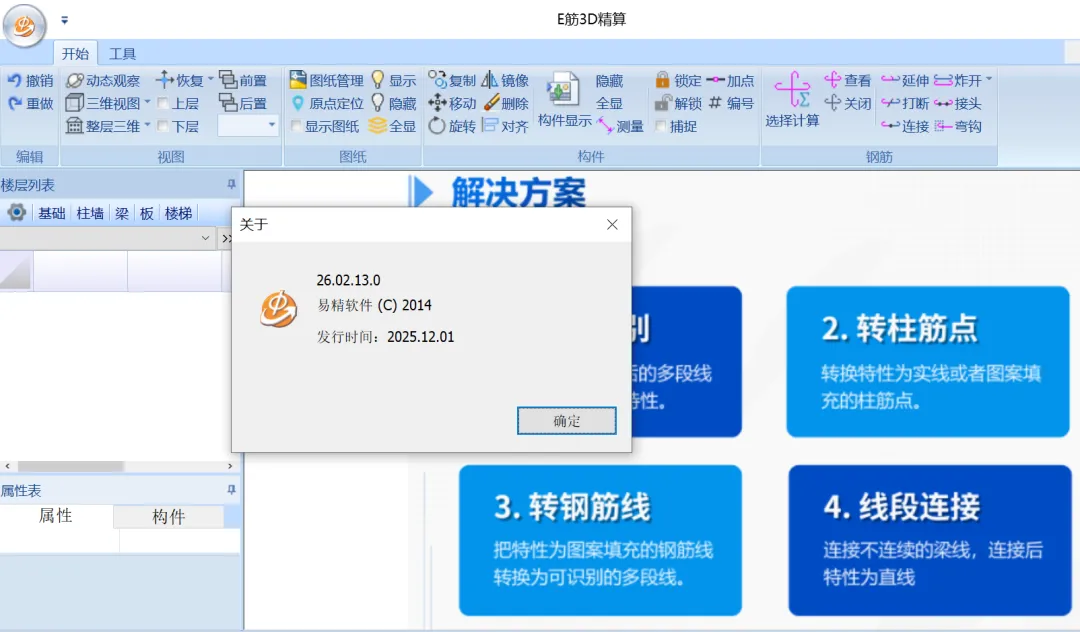Select the 梁 category tab
Viewport: 1080px width, 632px height.
pos(122,213)
